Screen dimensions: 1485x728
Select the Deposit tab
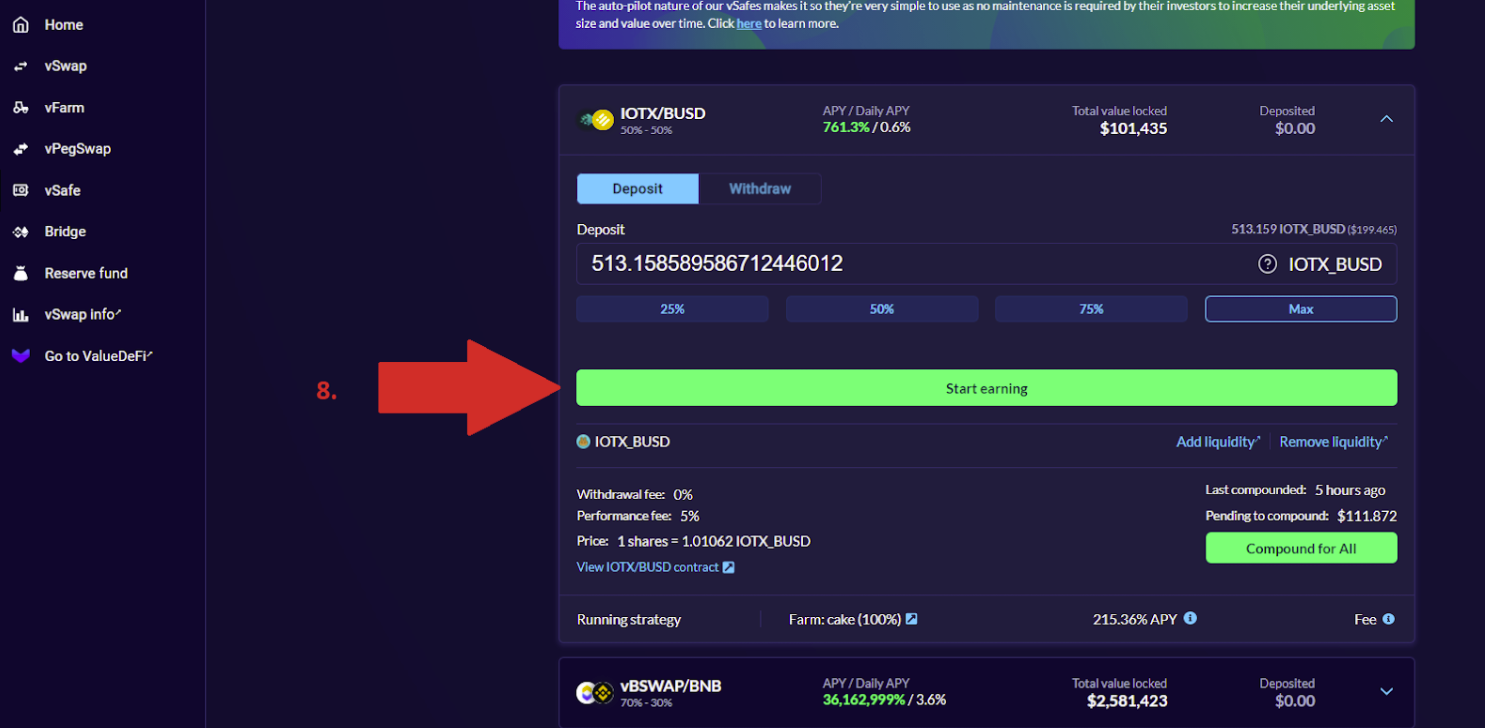pos(637,189)
